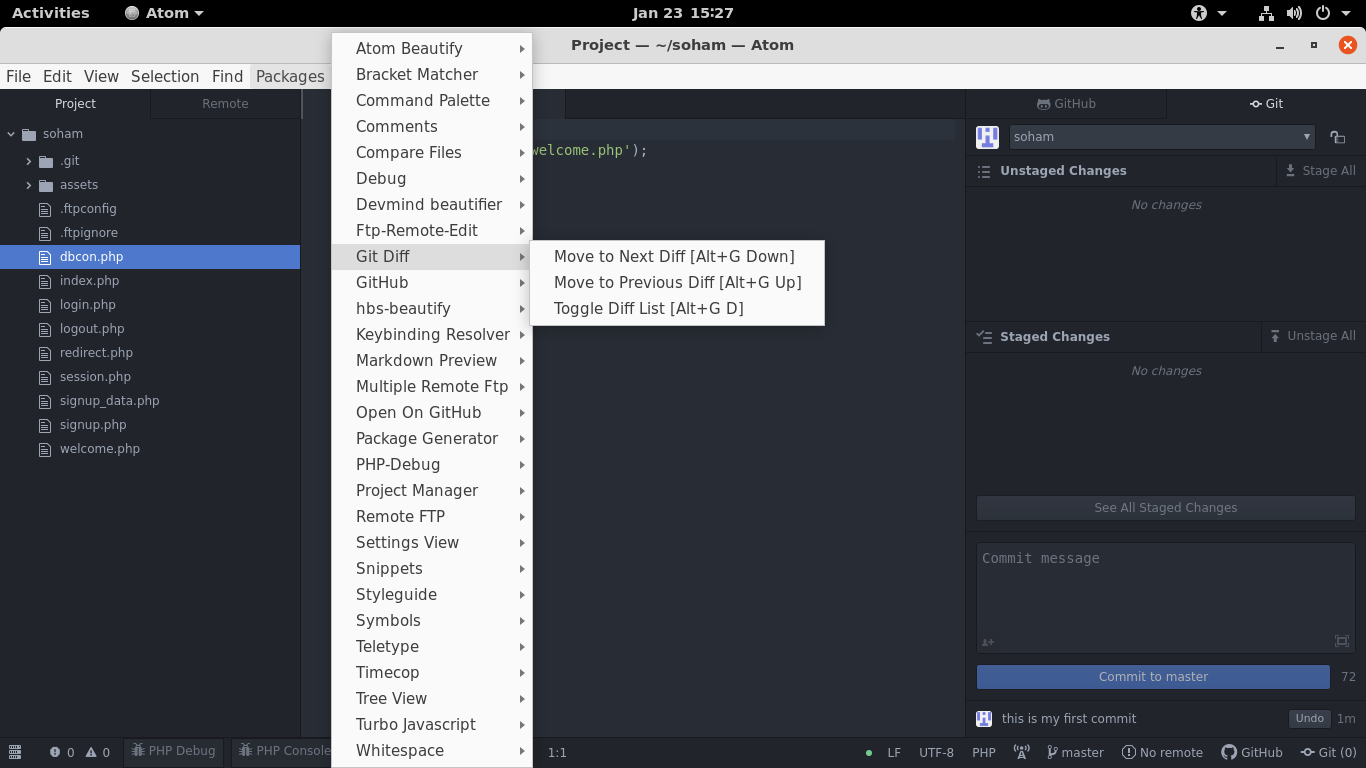Click the Activities button
This screenshot has width=1366, height=768.
[50, 13]
